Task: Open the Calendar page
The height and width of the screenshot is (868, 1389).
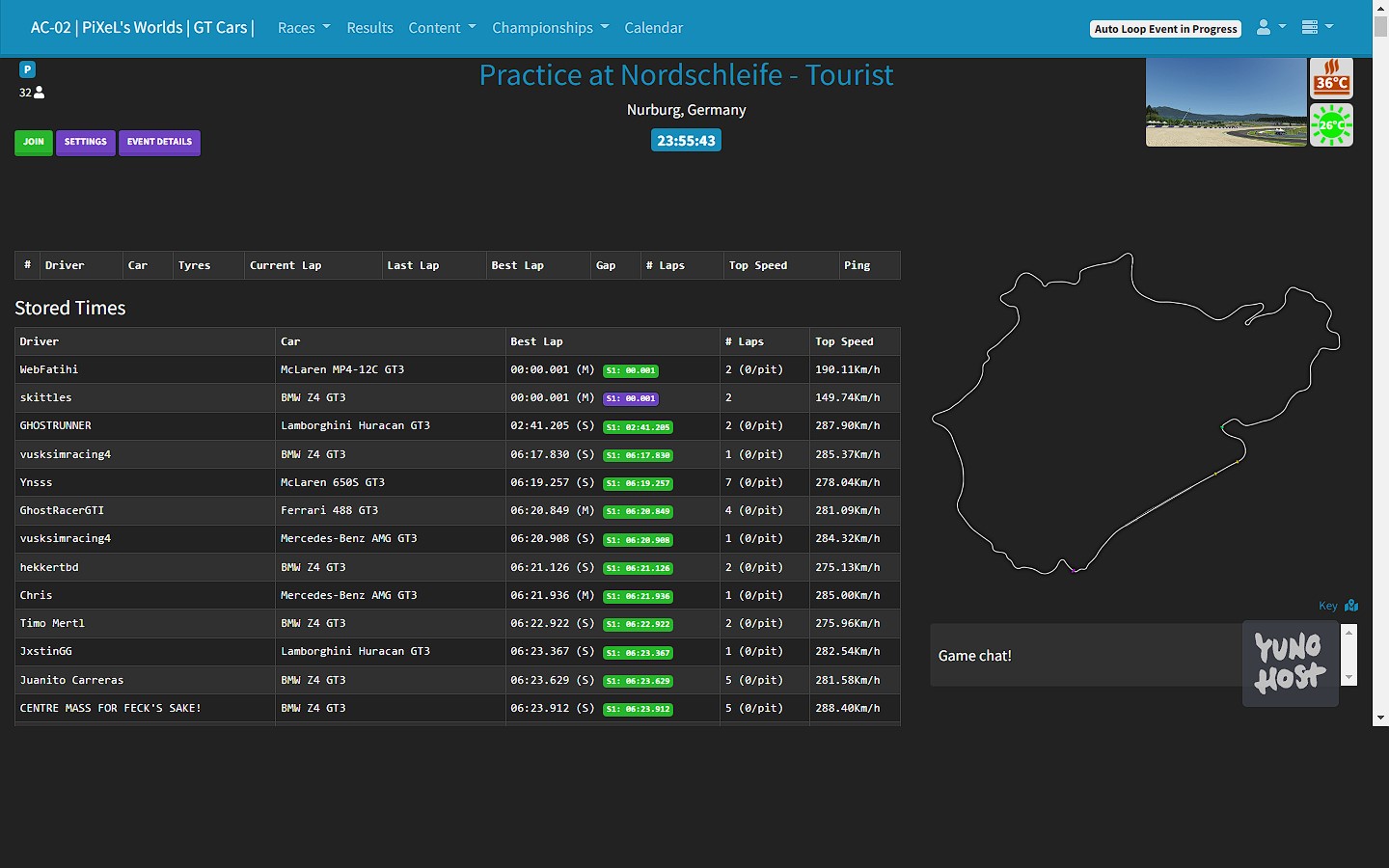Action: click(x=653, y=28)
